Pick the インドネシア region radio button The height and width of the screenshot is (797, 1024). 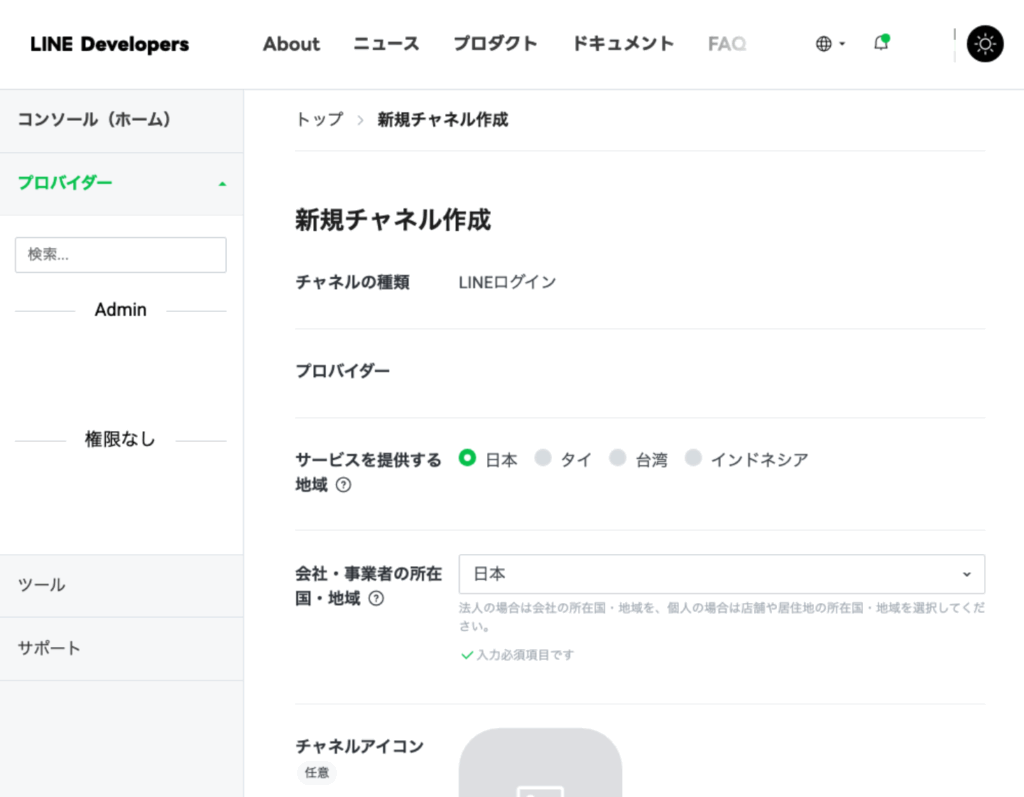click(693, 458)
